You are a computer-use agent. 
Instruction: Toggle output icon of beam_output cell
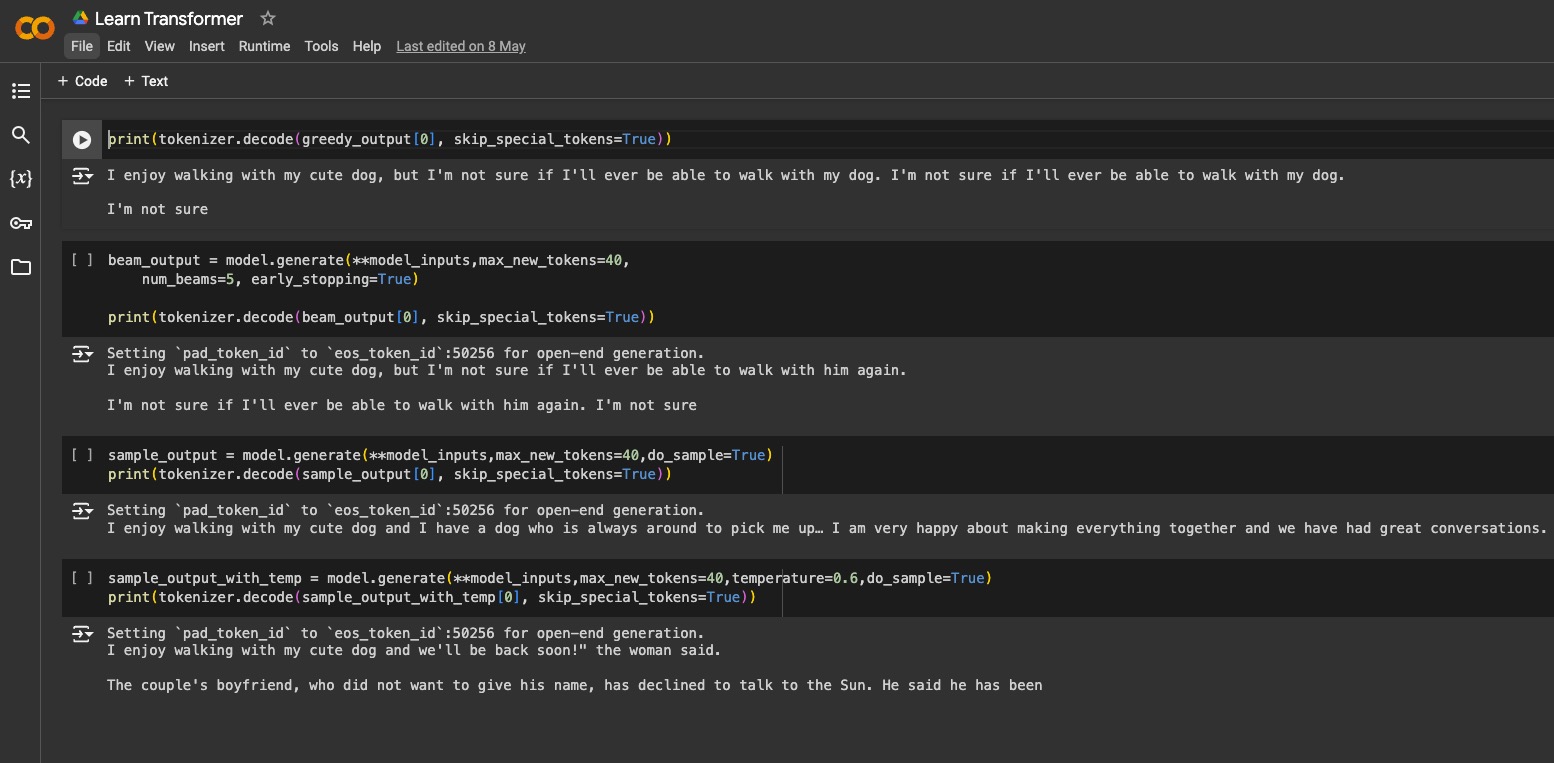82,354
